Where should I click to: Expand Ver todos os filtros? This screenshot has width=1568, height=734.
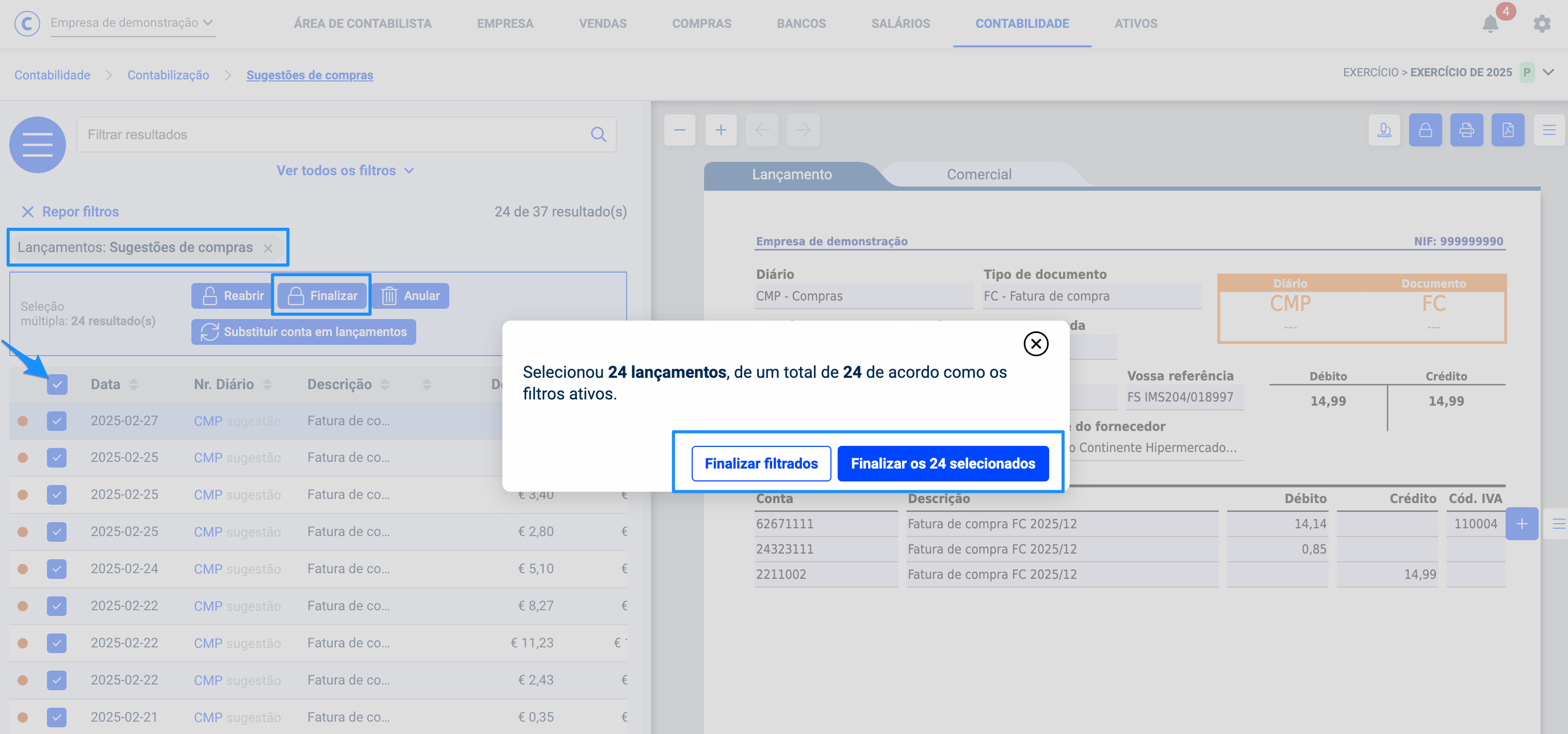click(x=345, y=170)
